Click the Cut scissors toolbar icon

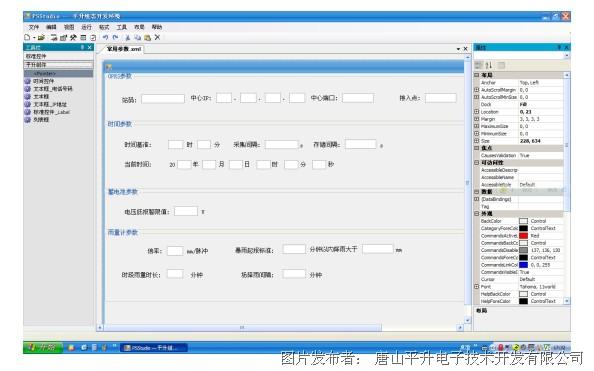[128, 38]
